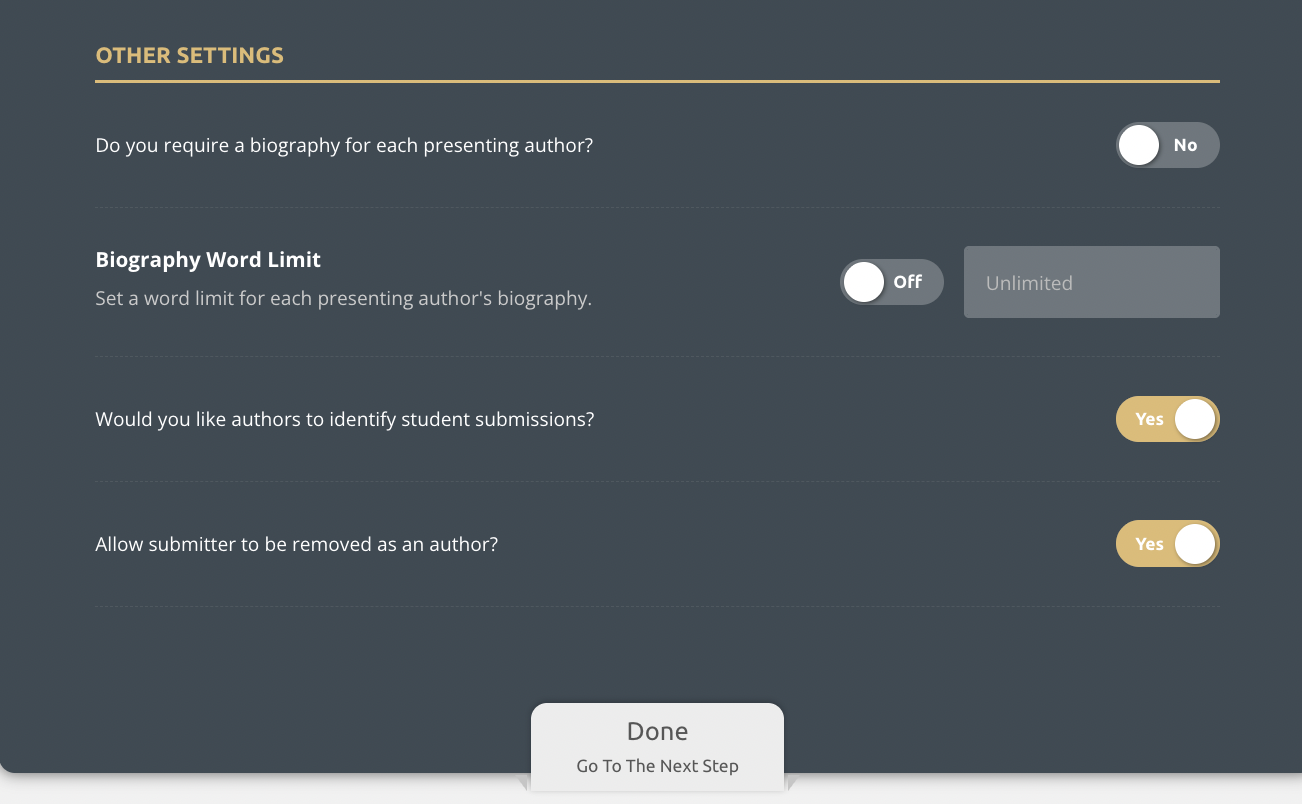Image resolution: width=1302 pixels, height=804 pixels.
Task: Click the white knob of the student submissions toggle
Action: click(x=1194, y=419)
